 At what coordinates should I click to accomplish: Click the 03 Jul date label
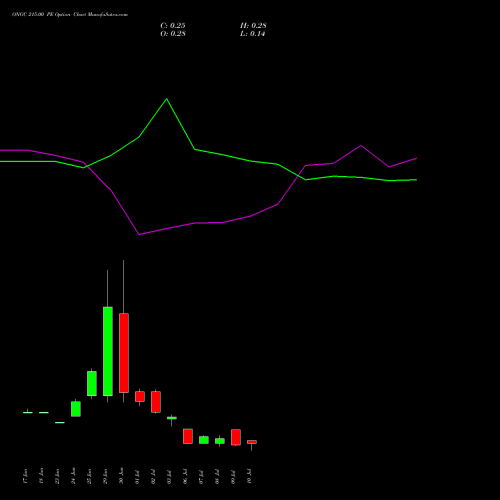click(169, 476)
